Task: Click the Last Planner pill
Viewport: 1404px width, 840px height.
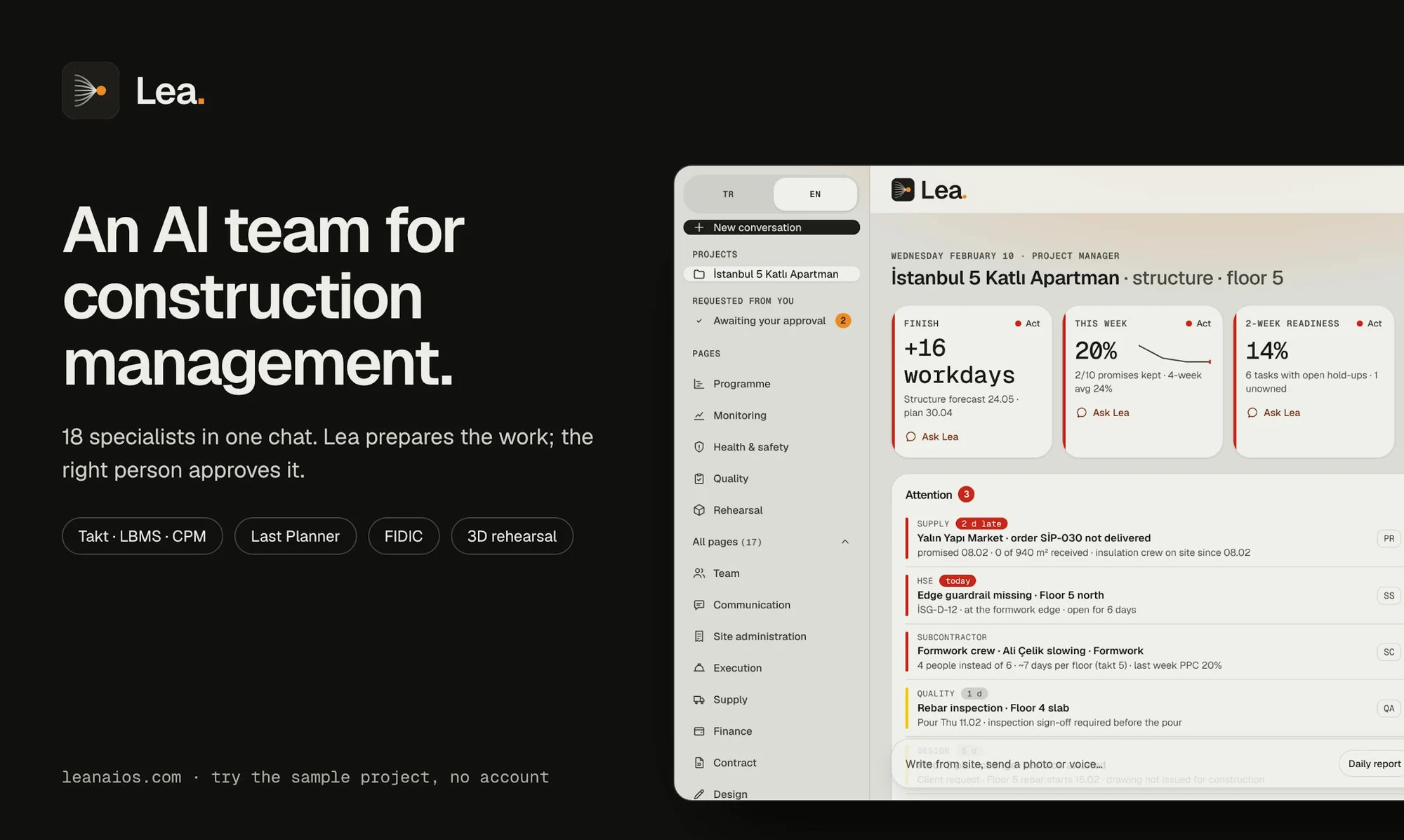Action: click(x=296, y=536)
